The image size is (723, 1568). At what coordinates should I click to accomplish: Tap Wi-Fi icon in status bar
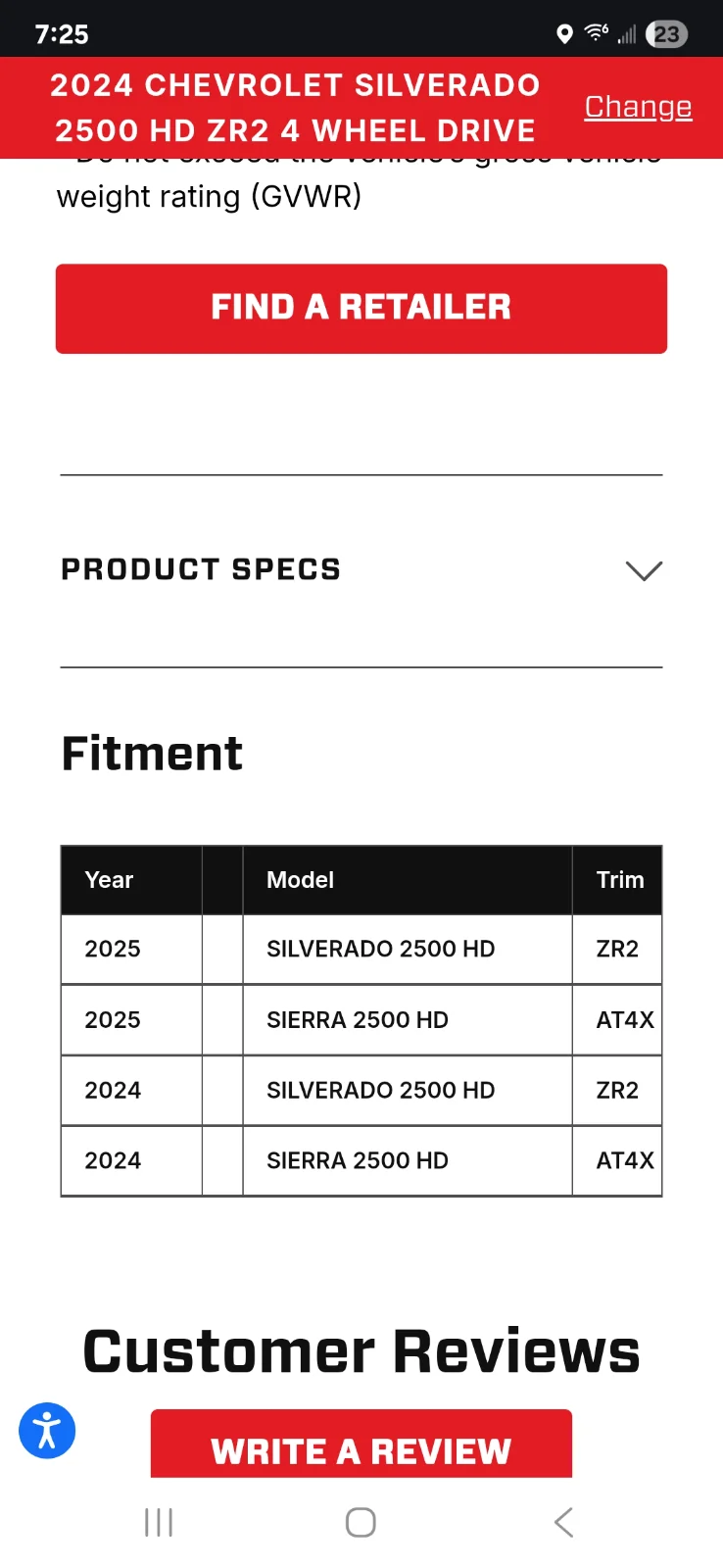(x=596, y=33)
